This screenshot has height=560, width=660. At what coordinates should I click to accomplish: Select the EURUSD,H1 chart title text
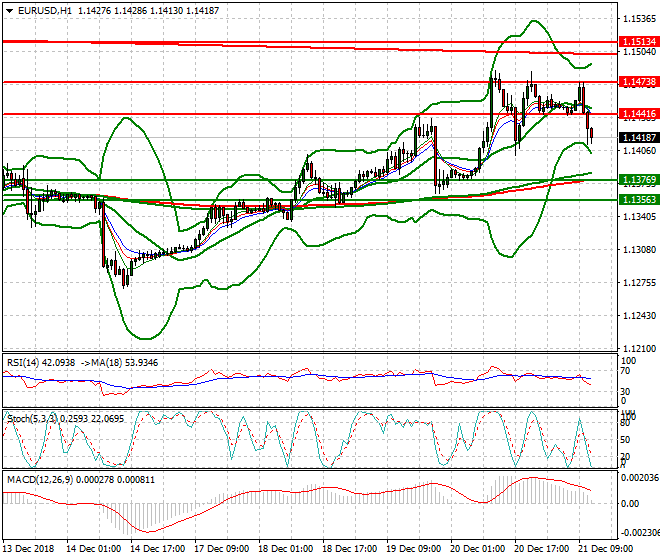45,11
